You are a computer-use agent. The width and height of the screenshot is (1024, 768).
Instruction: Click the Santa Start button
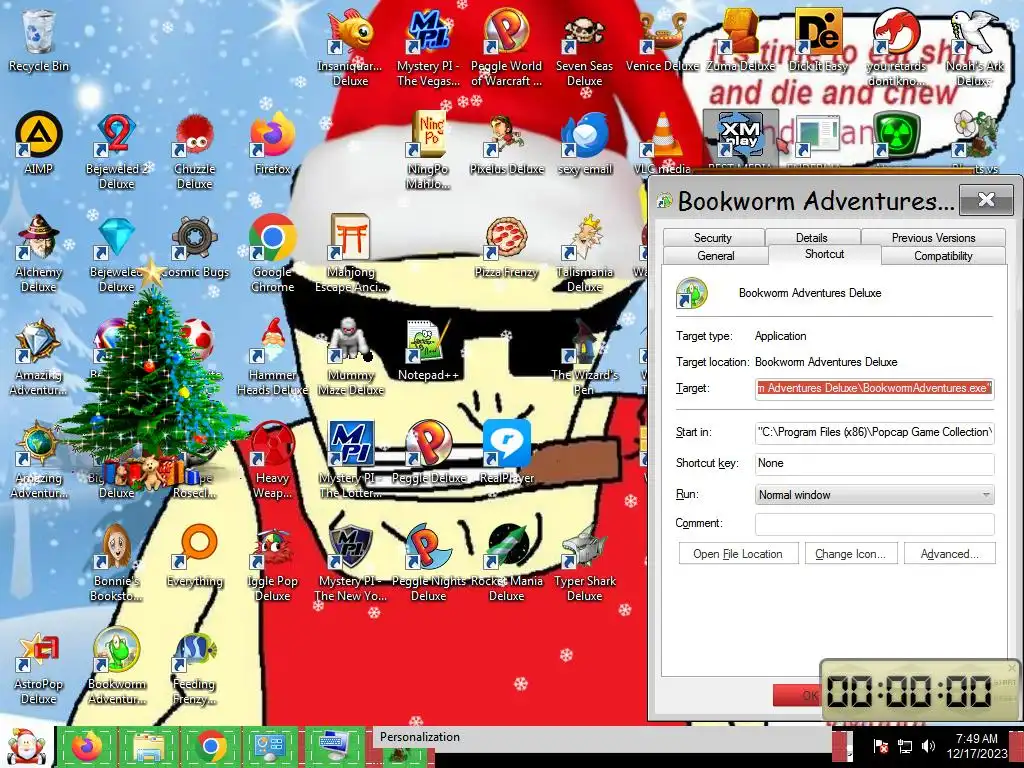point(25,746)
